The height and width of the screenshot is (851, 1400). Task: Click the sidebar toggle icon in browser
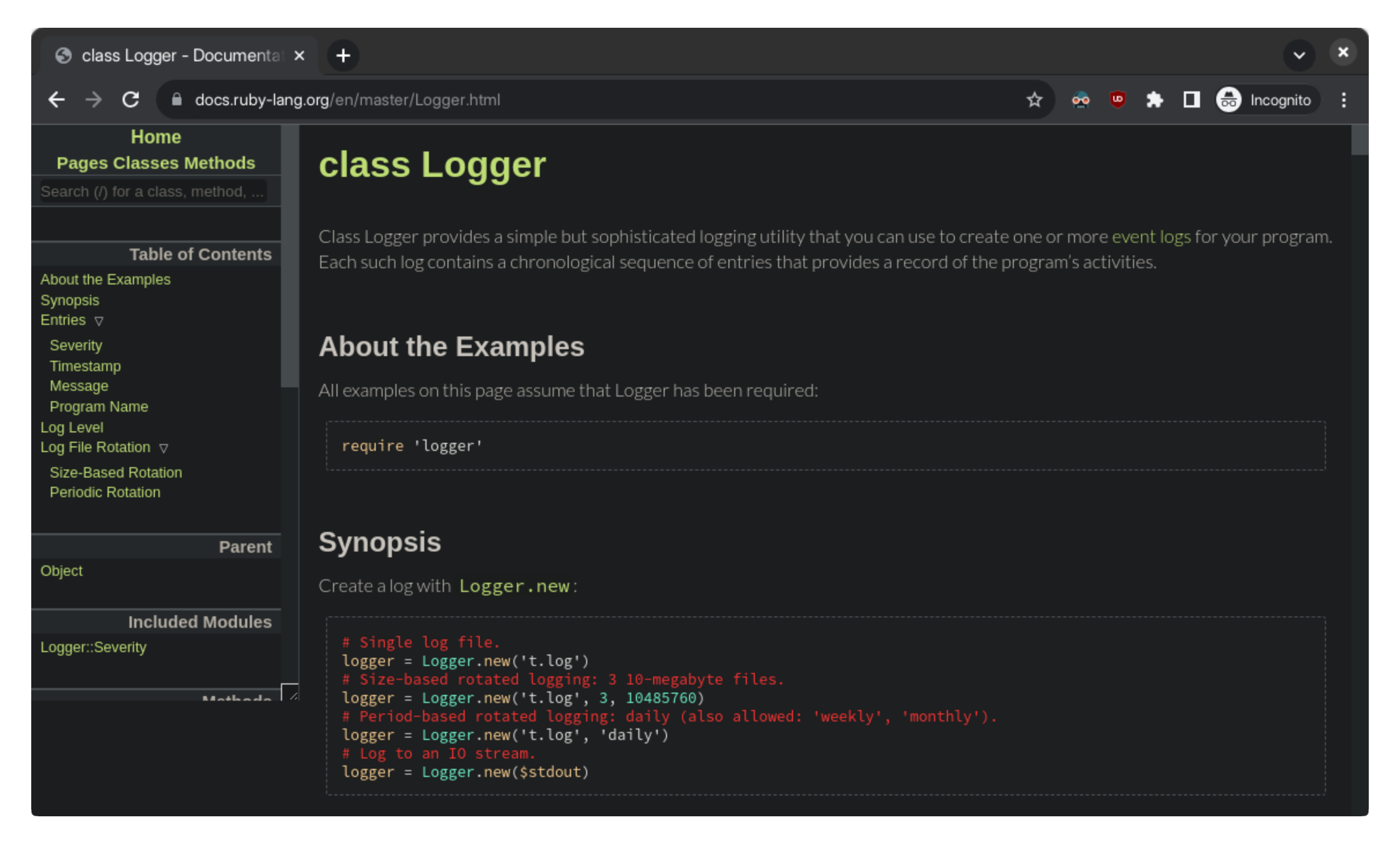(1191, 100)
